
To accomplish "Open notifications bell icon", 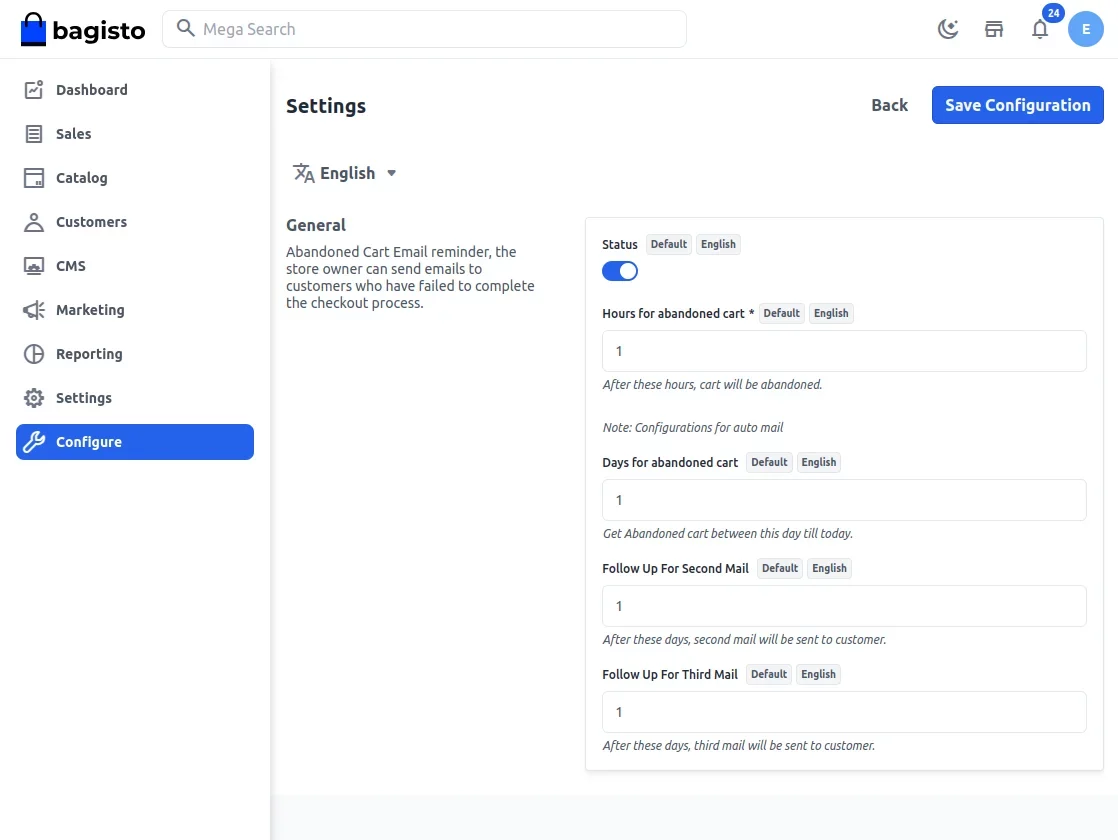I will (x=1040, y=29).
